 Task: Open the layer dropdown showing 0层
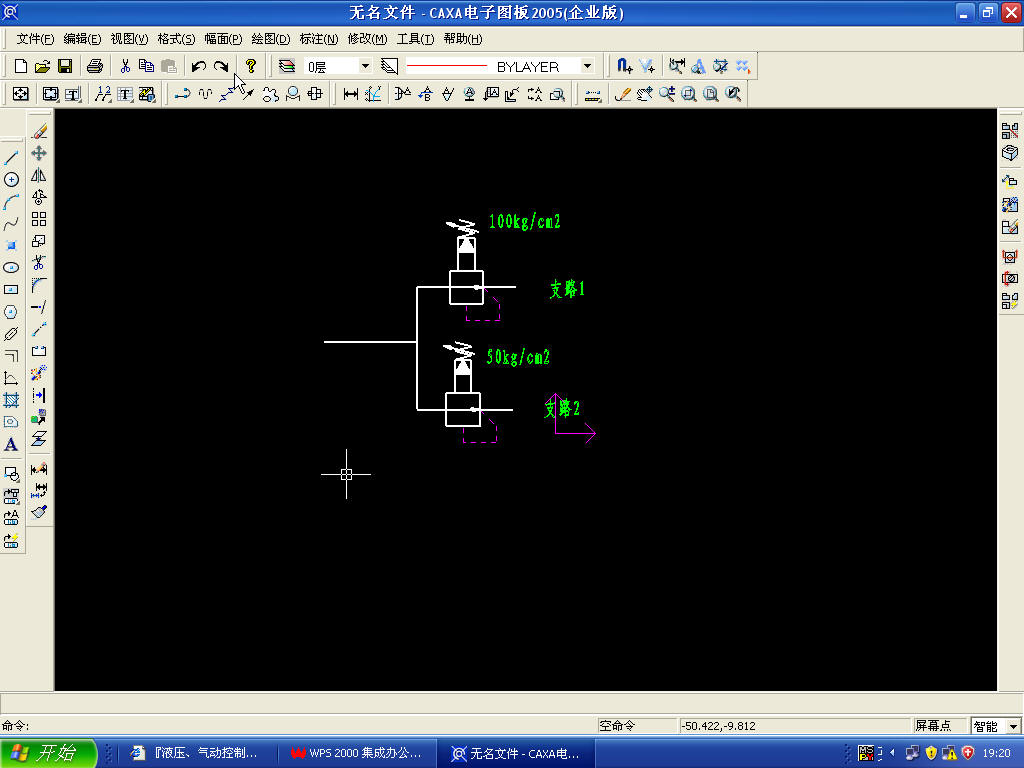click(x=338, y=67)
